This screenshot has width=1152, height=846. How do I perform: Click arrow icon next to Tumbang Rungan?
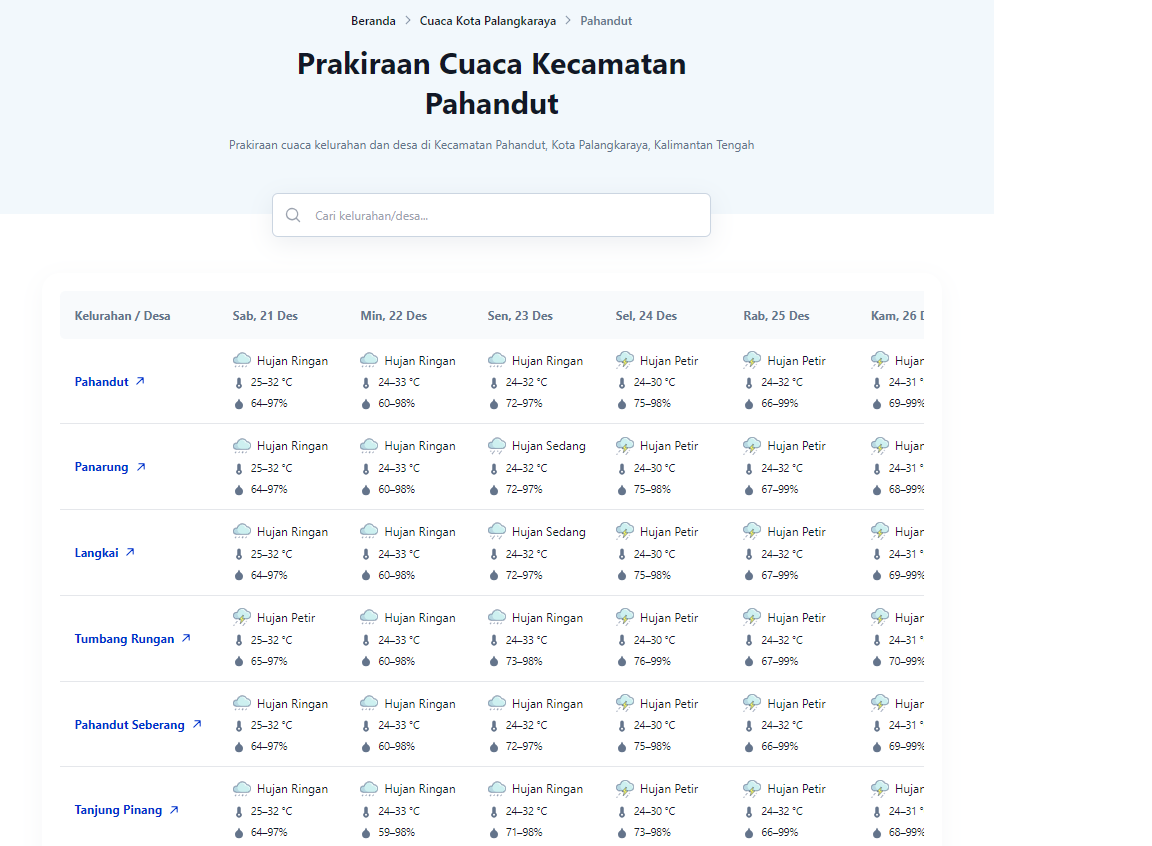[187, 638]
